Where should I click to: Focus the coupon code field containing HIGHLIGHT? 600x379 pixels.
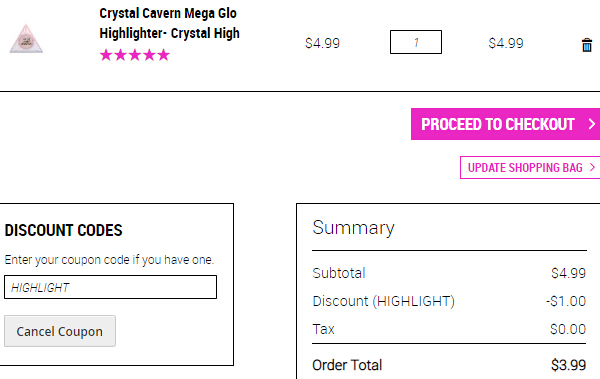click(x=110, y=287)
